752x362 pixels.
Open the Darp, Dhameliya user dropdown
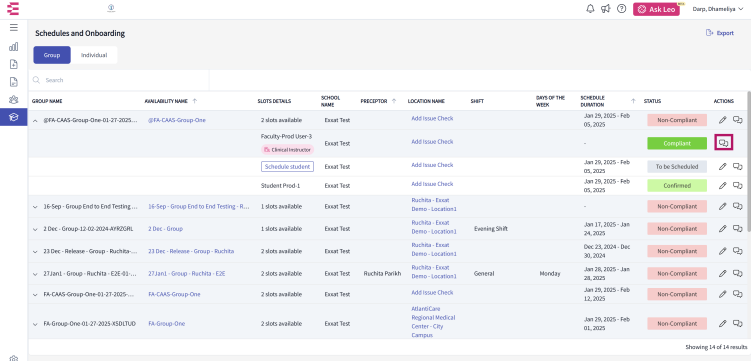pyautogui.click(x=718, y=9)
